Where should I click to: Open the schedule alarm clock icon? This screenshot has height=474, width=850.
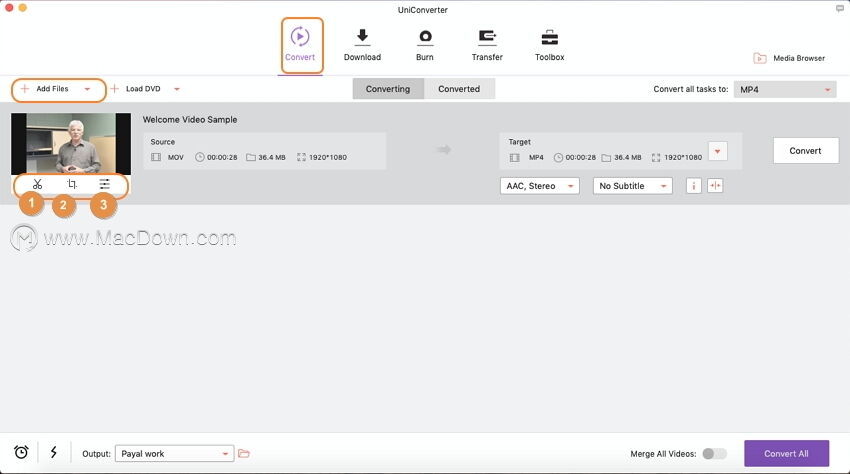21,452
